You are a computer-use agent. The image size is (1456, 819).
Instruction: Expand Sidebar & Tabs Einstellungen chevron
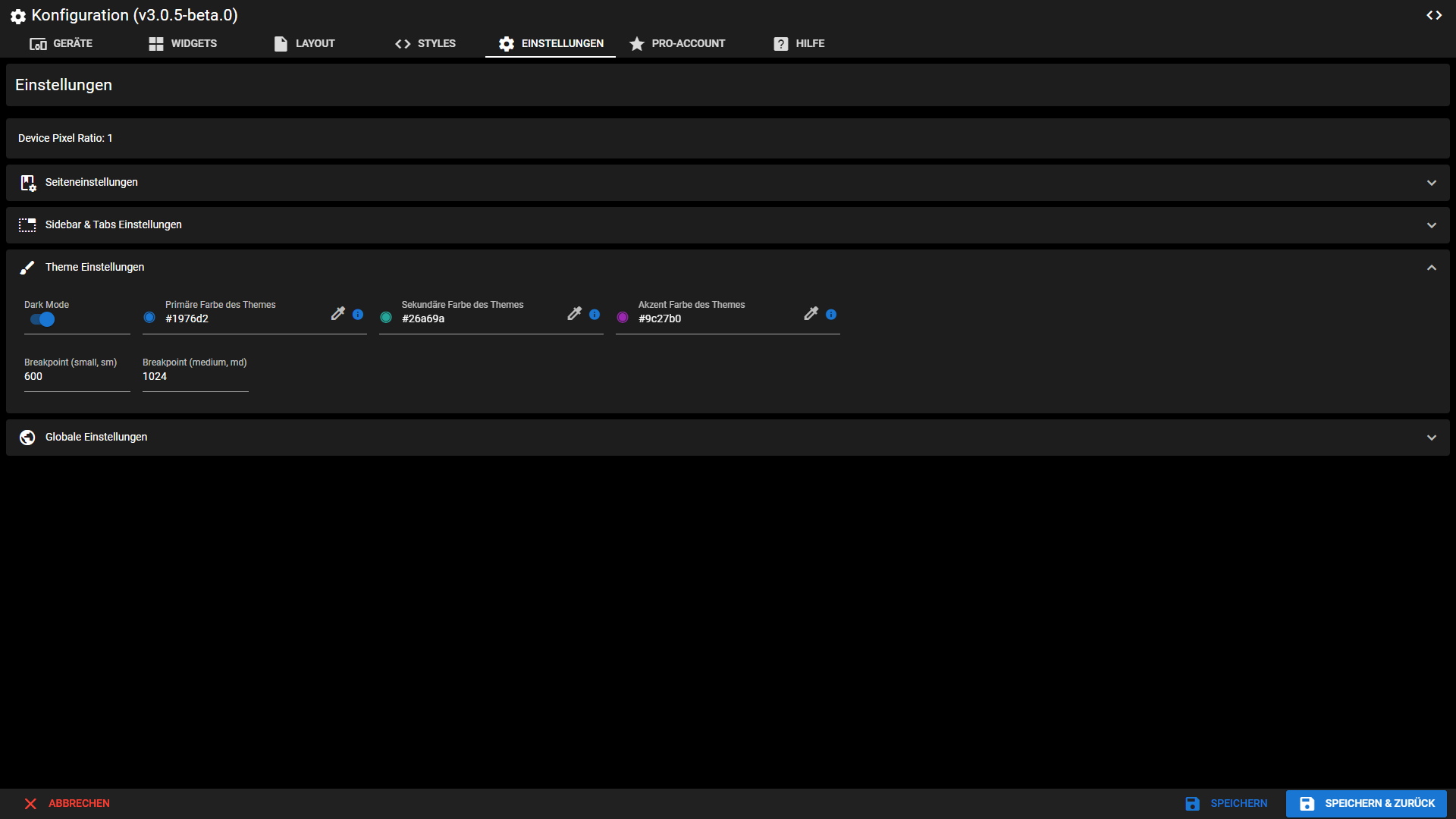point(1432,225)
